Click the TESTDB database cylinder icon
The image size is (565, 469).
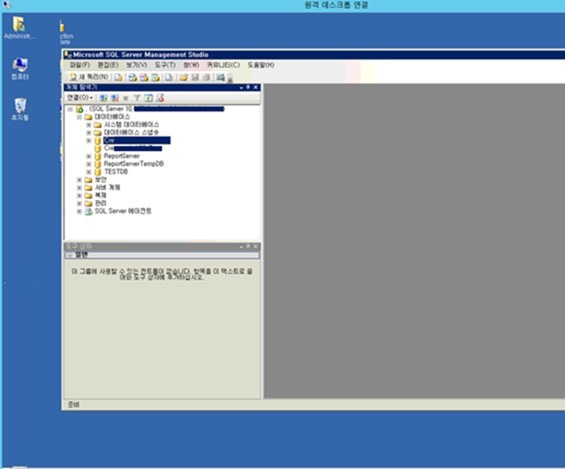(98, 172)
